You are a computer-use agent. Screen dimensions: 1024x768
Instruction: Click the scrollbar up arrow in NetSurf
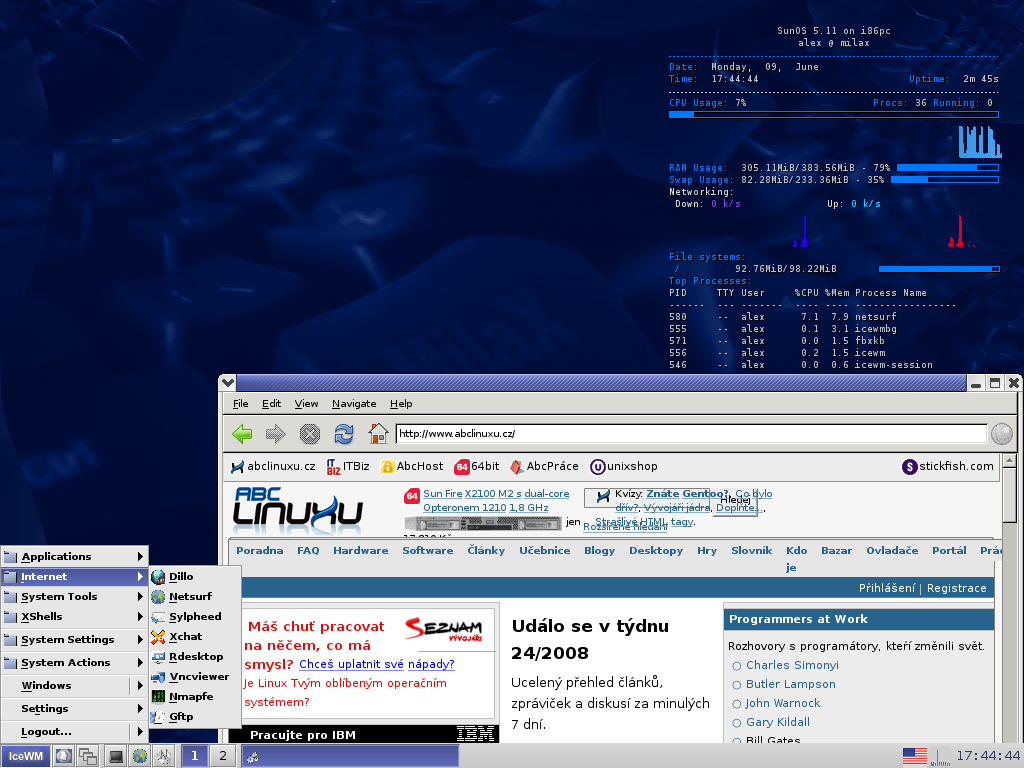tap(1009, 460)
